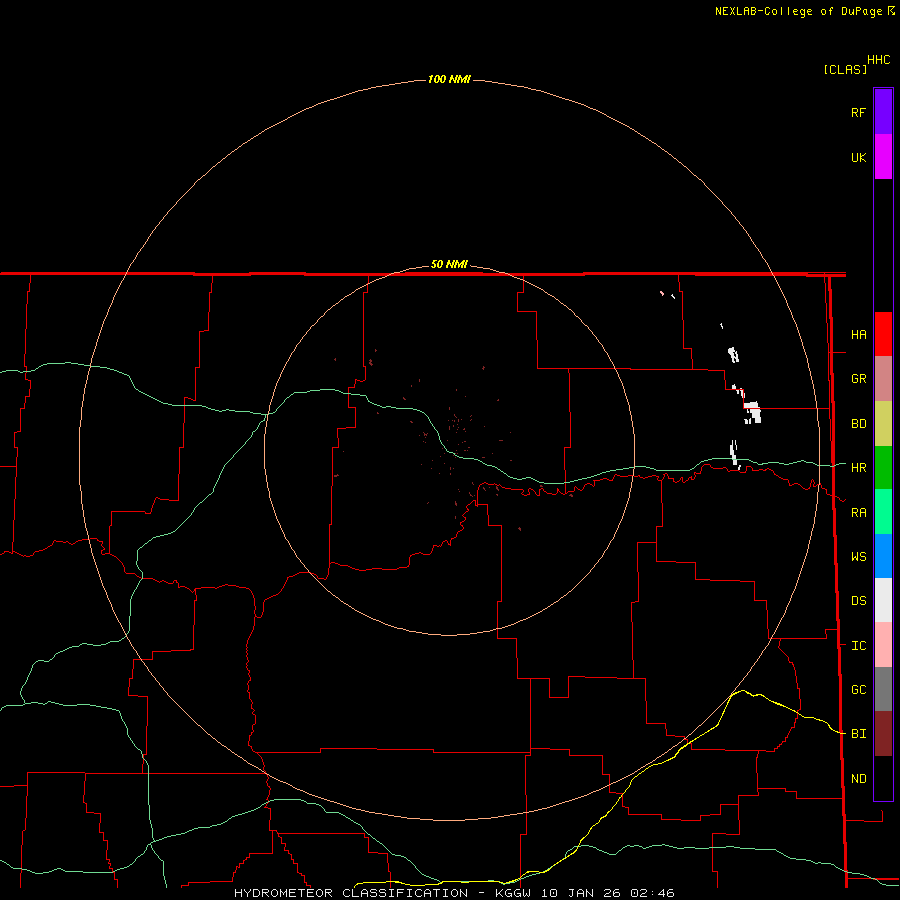Click the BI dark red swatch
Viewport: 900px width, 900px height.
pyautogui.click(x=883, y=734)
